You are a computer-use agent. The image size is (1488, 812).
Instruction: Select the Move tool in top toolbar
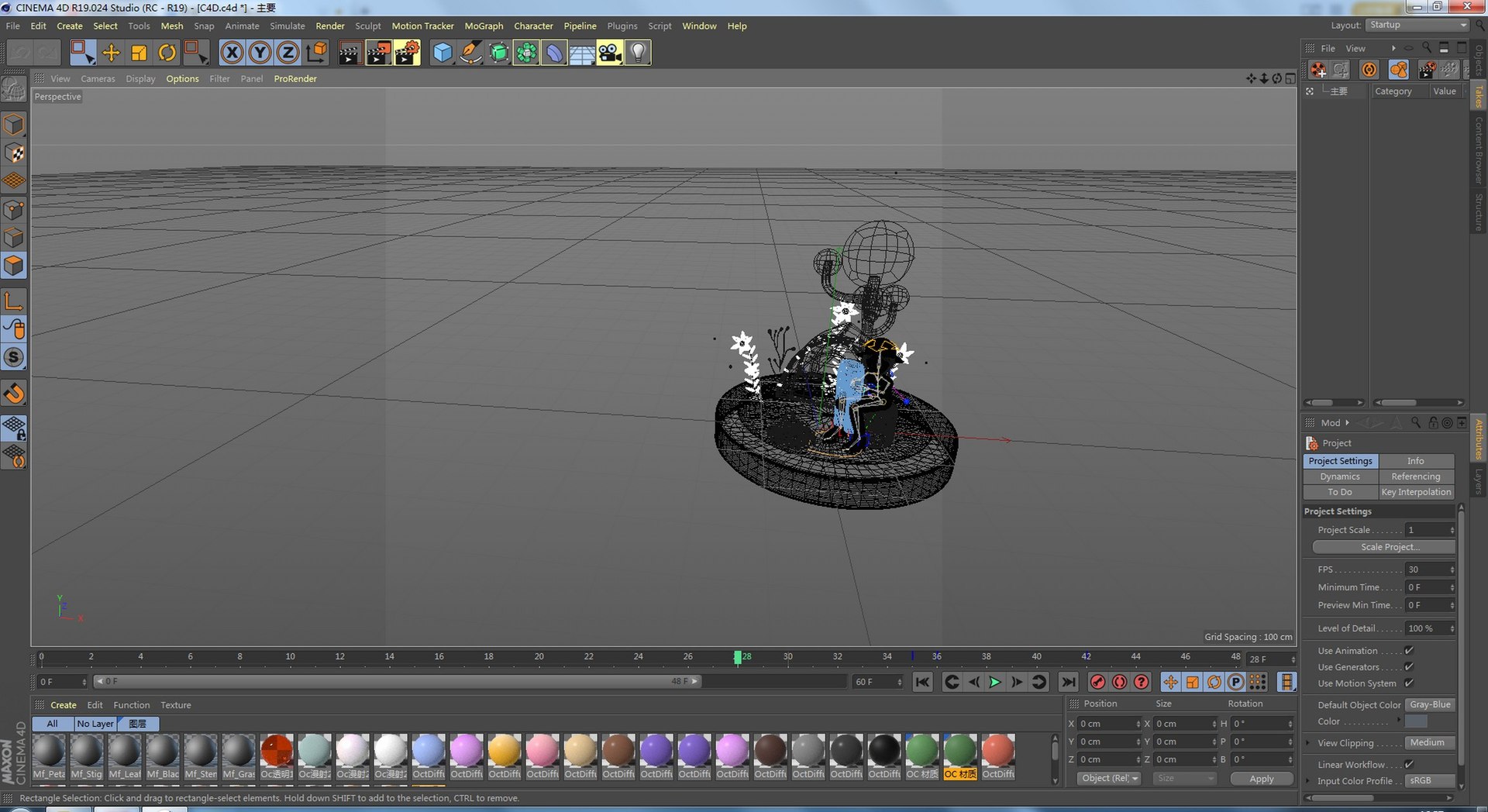tap(111, 53)
